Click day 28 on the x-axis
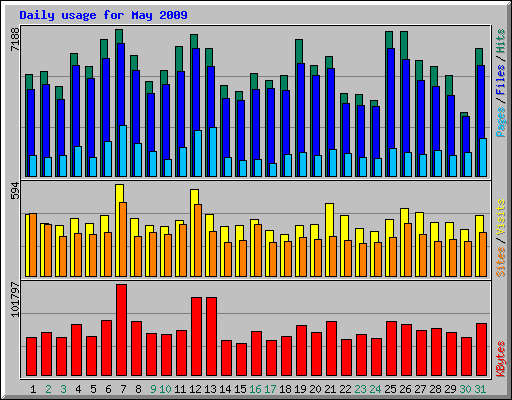Screen dimensions: 512x400 point(435,389)
